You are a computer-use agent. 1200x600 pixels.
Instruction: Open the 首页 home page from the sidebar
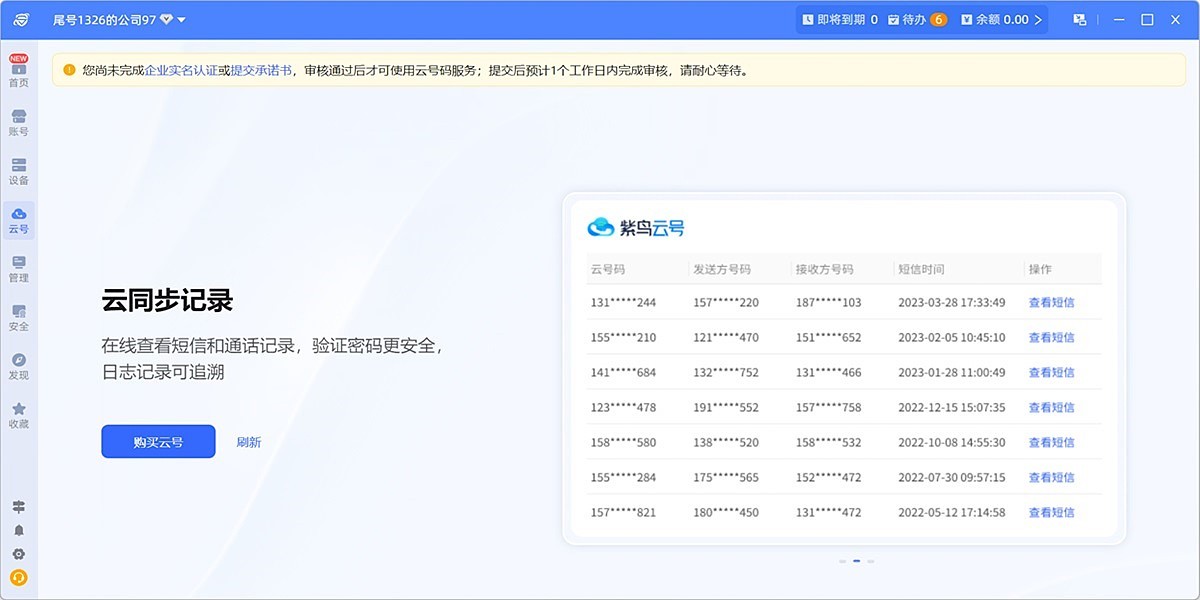coord(18,75)
